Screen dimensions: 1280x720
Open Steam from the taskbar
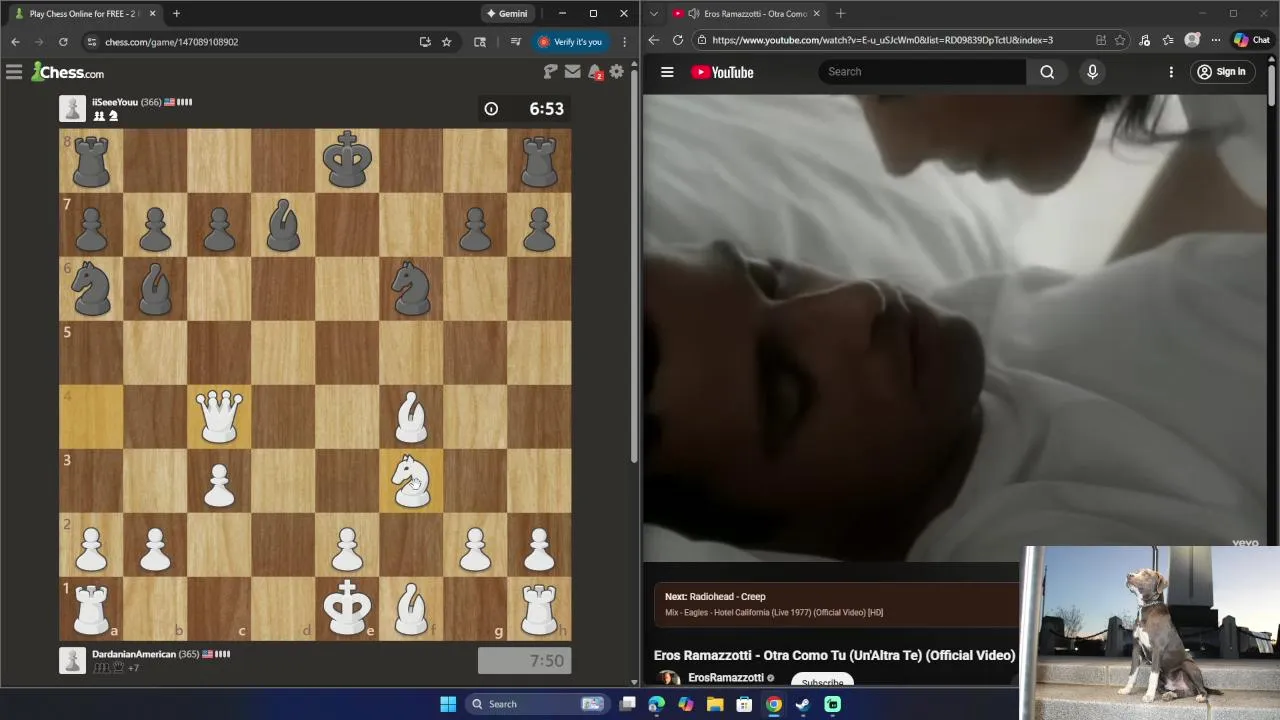click(x=803, y=704)
